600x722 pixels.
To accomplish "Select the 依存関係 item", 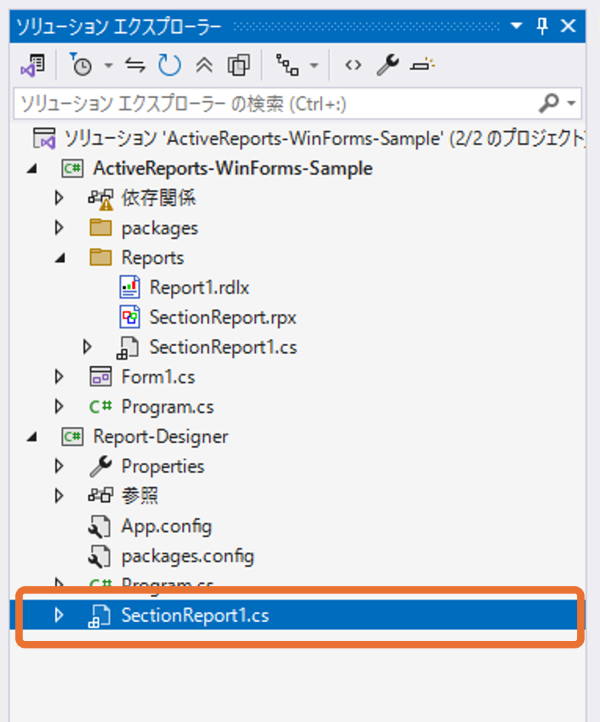I will [158, 198].
